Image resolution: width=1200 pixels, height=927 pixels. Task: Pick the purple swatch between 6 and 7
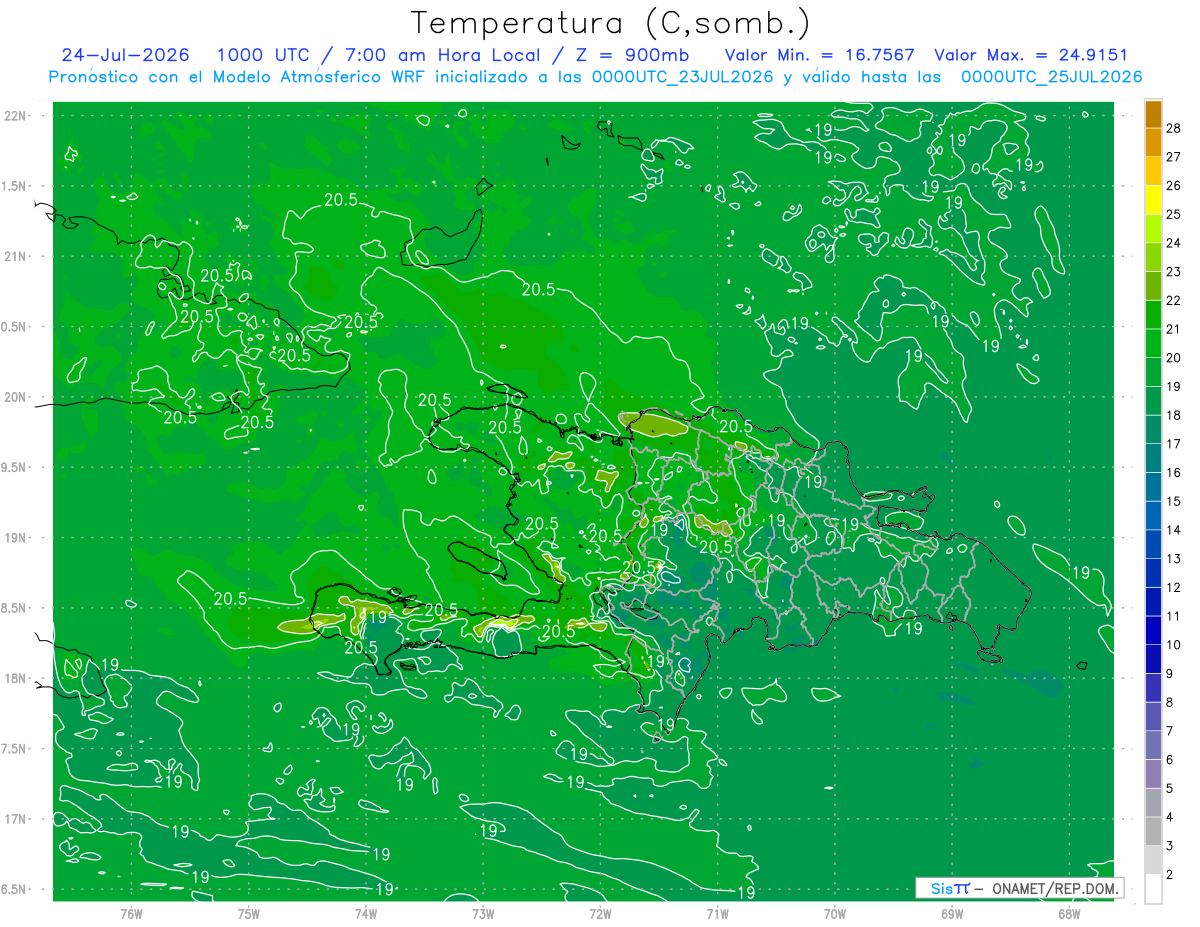click(x=1153, y=745)
